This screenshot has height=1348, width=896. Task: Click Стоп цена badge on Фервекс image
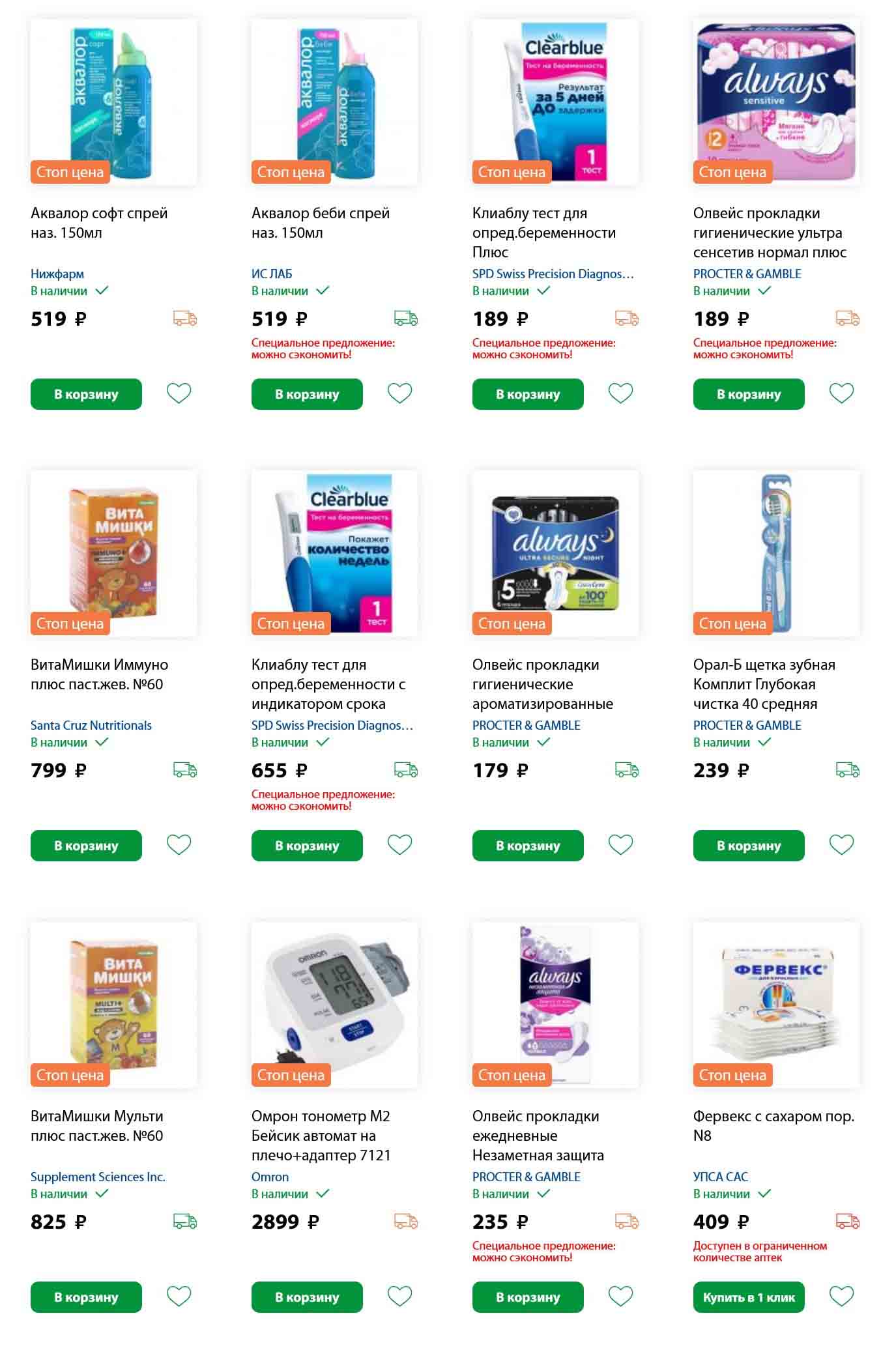[x=732, y=1075]
